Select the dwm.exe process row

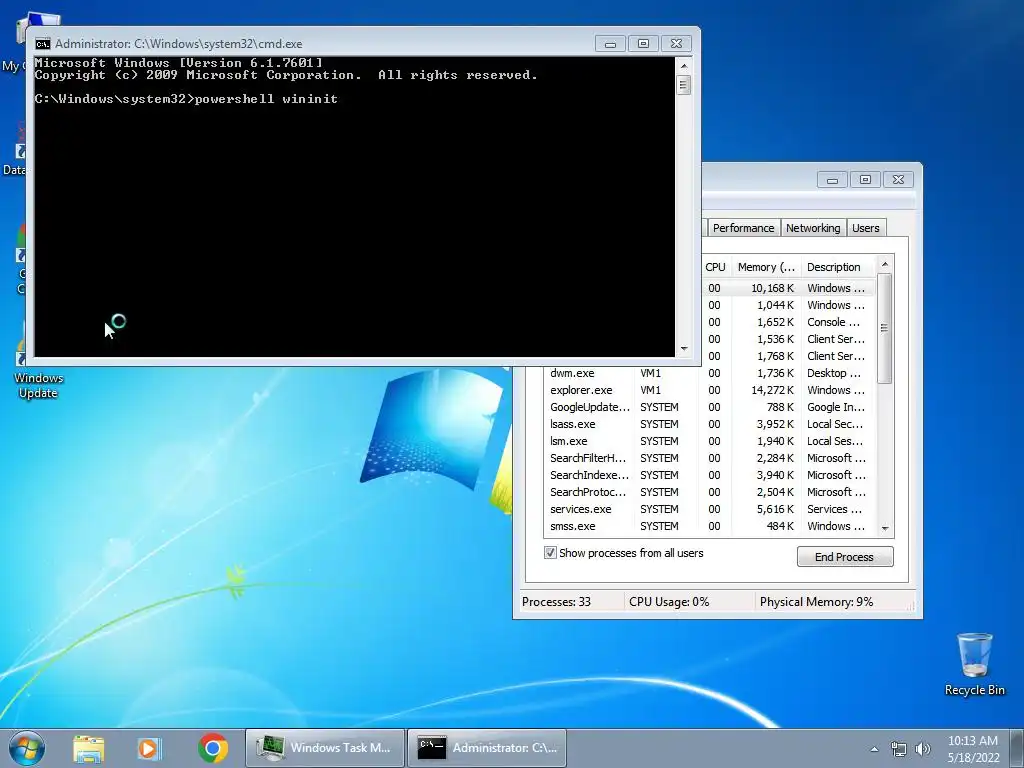click(x=709, y=373)
